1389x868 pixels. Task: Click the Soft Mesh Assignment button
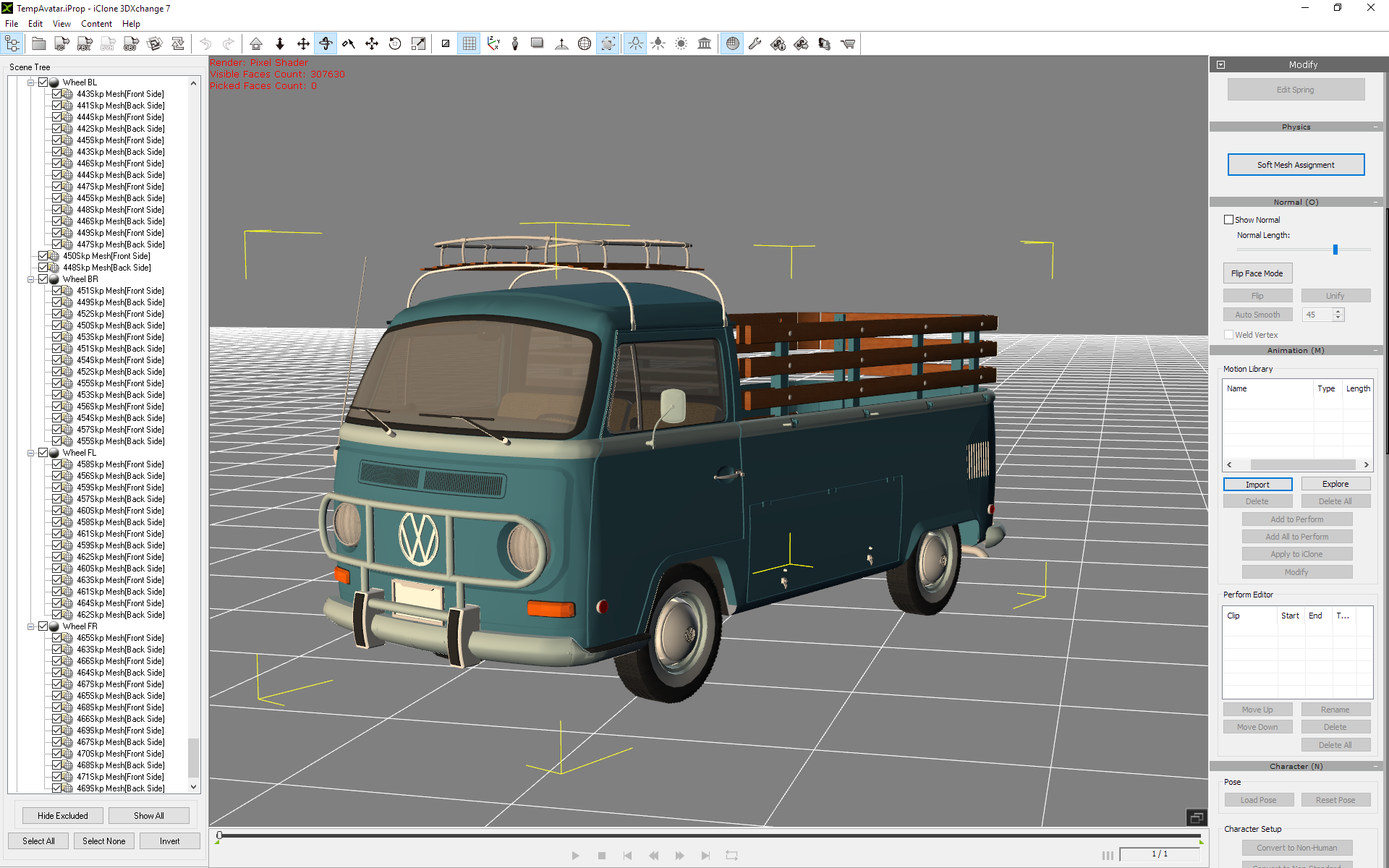click(1296, 165)
